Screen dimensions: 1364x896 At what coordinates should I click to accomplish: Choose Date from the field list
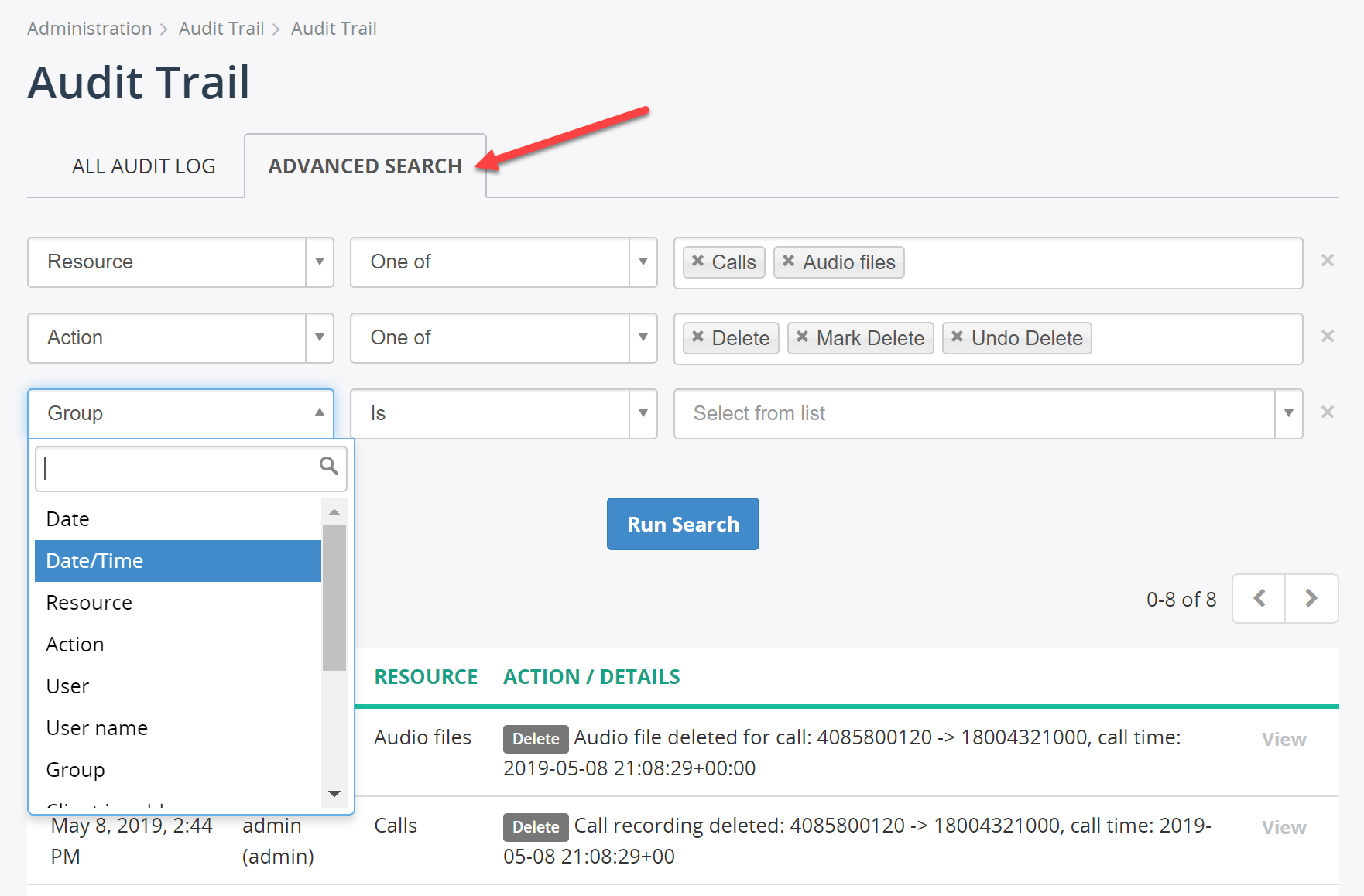178,519
